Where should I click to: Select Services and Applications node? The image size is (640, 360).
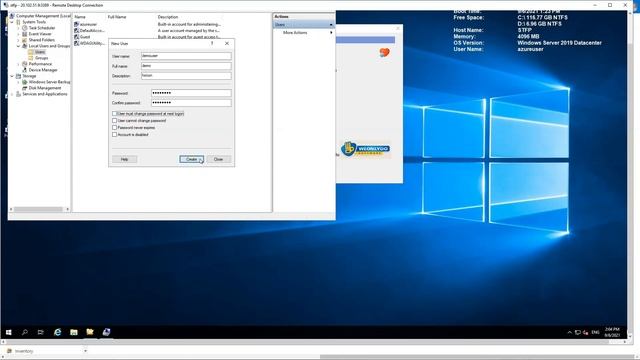click(x=44, y=94)
